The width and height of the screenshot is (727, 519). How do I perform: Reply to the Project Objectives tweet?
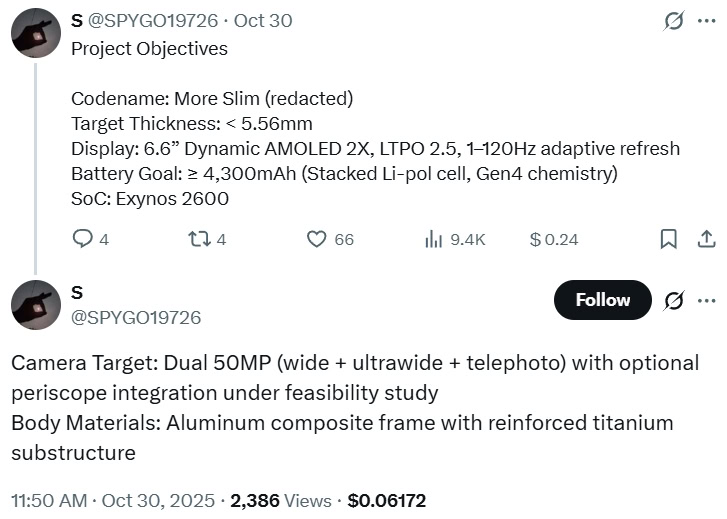coord(84,239)
